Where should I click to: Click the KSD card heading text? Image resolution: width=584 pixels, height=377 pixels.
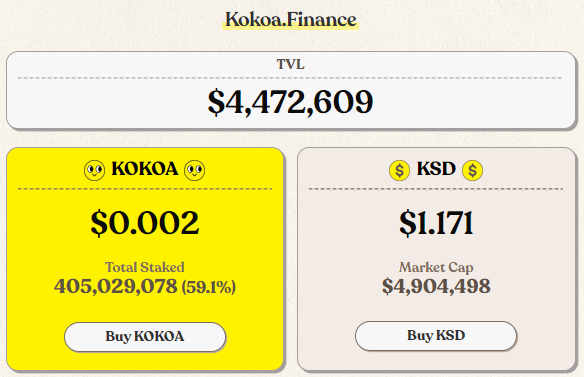point(436,169)
